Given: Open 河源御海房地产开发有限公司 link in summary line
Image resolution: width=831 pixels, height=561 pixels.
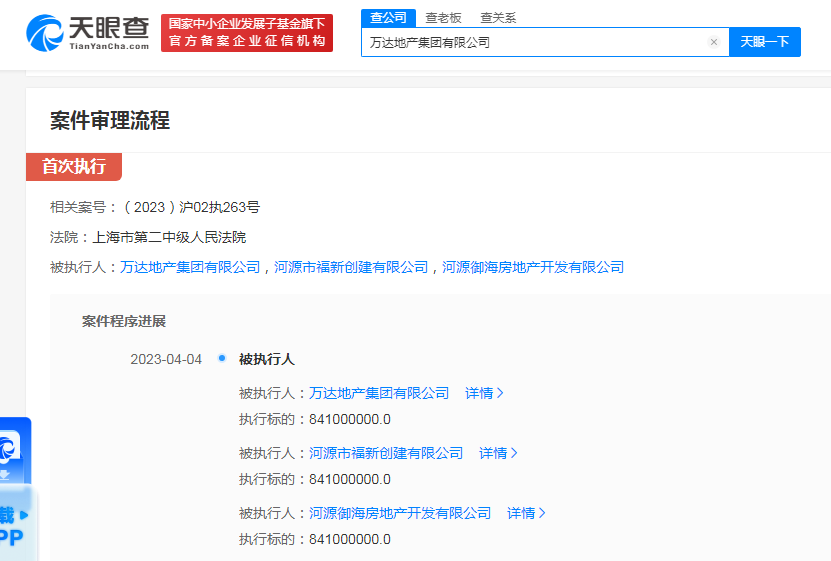Looking at the screenshot, I should coord(533,267).
